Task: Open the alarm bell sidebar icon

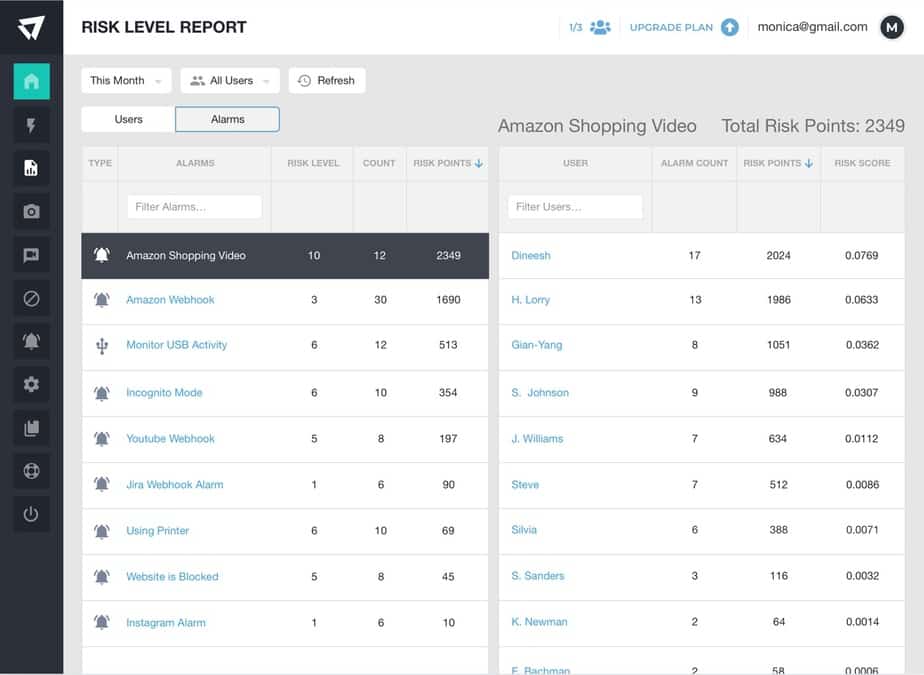Action: click(31, 341)
